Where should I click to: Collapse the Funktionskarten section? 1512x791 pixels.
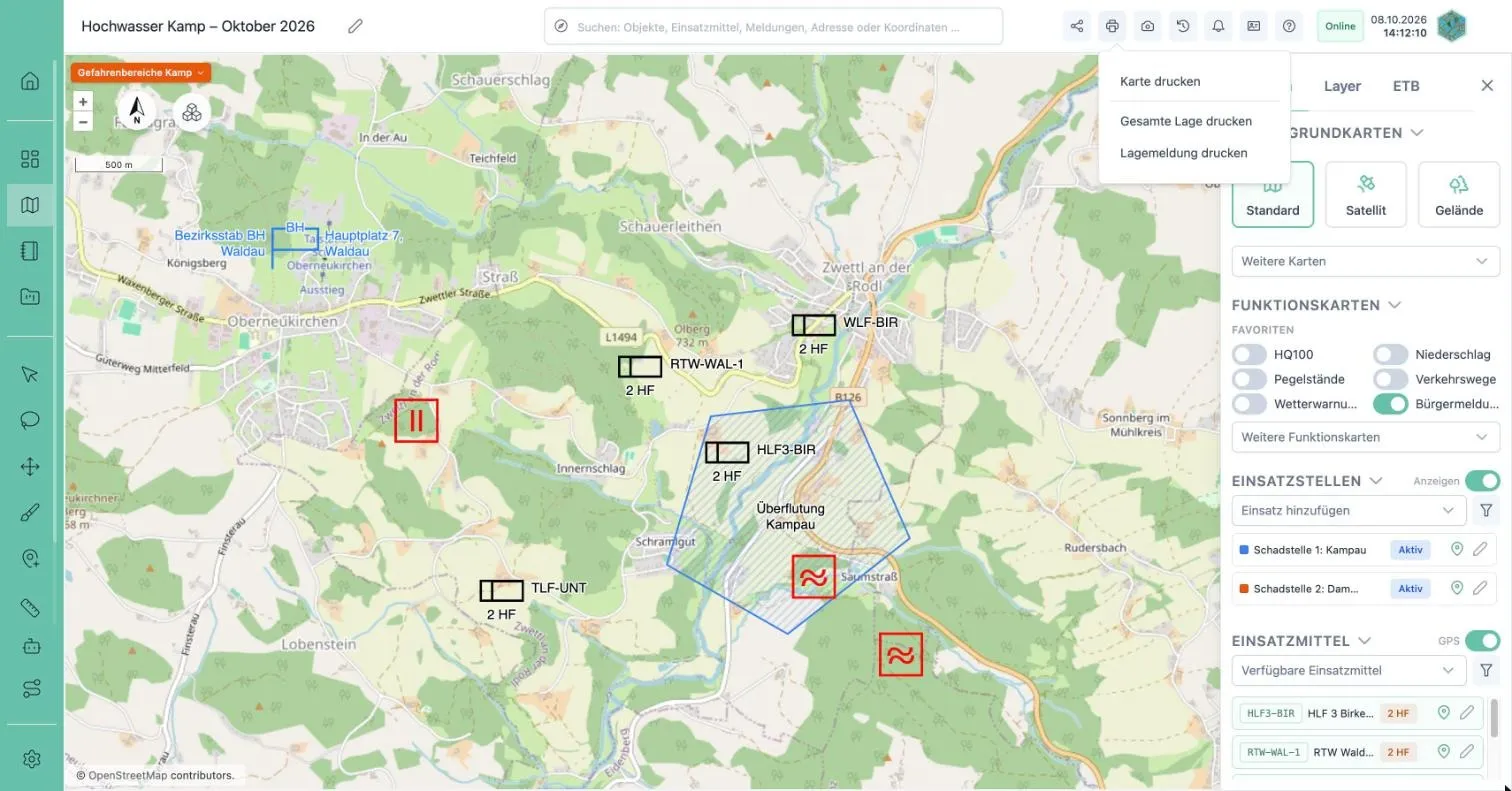pos(1394,305)
